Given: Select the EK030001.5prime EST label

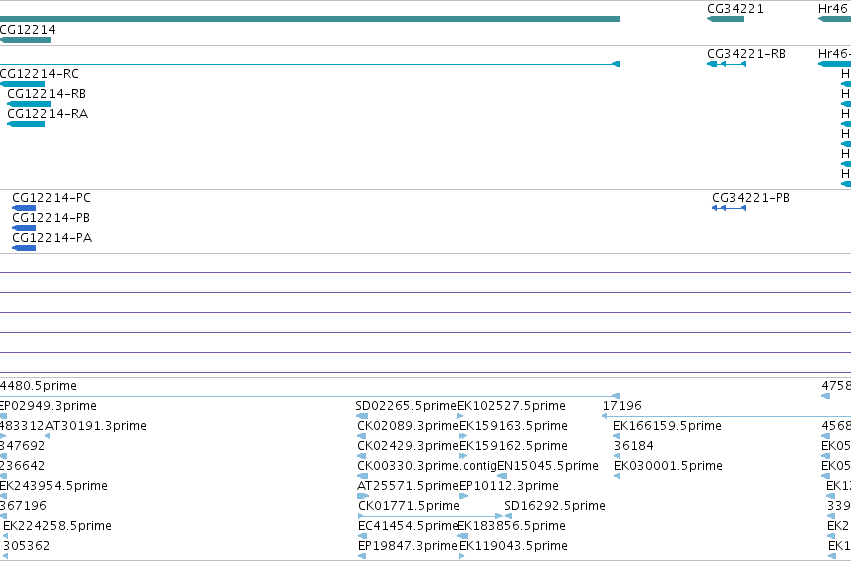Looking at the screenshot, I should click(x=668, y=466).
